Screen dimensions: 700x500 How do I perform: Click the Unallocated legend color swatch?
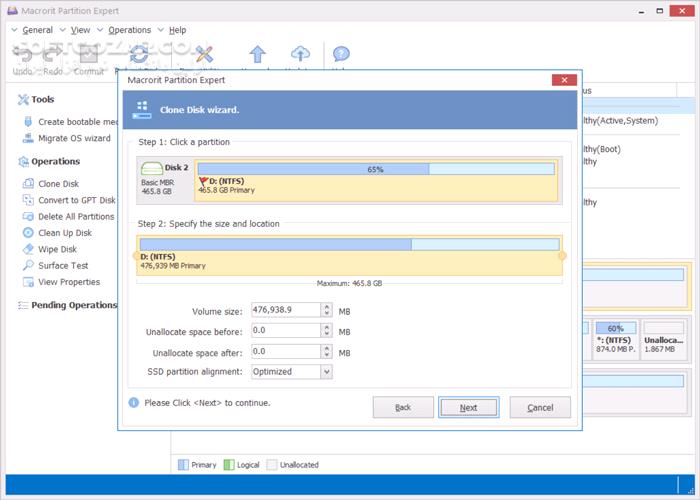point(271,465)
